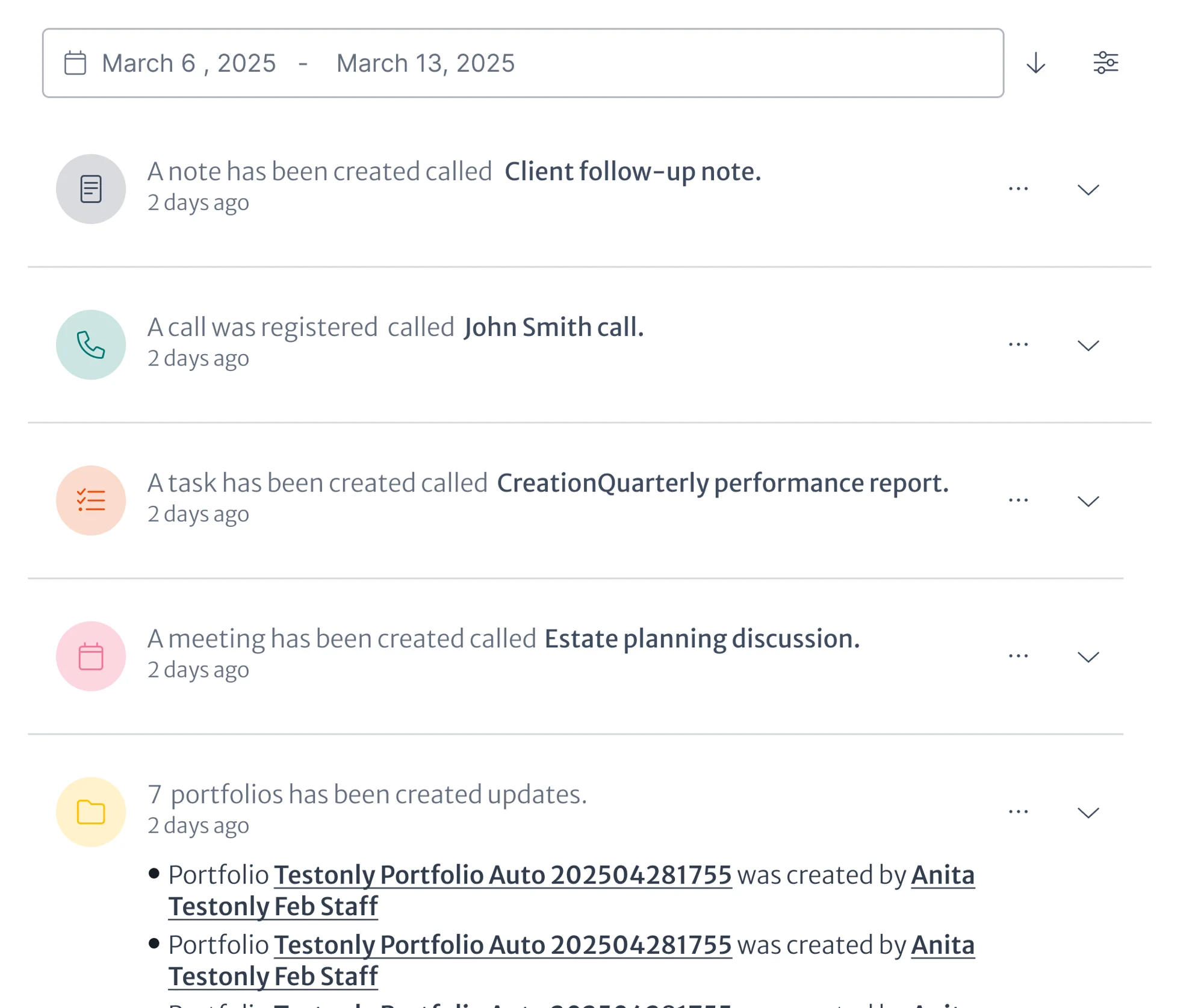Open first Testonly Portfolio Auto 202504281755 link
Viewport: 1204px width, 1008px height.
point(503,875)
